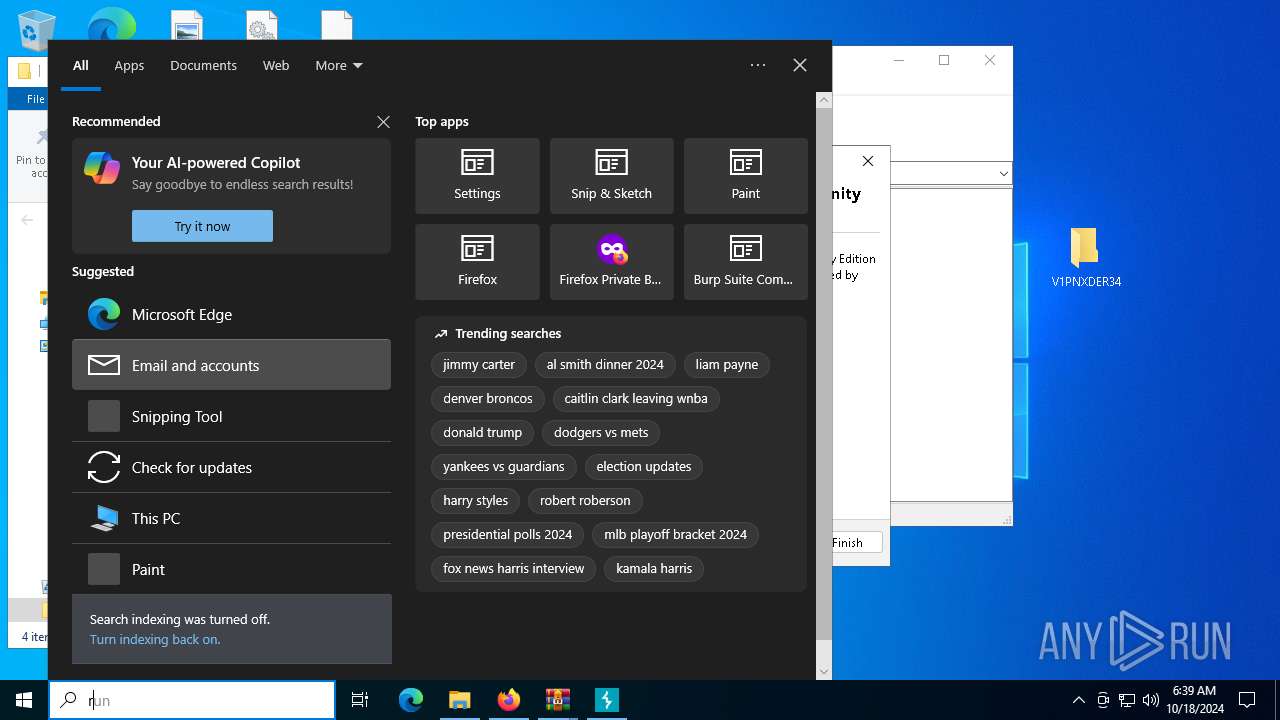1280x720 pixels.
Task: Switch to the All search tab
Action: (x=81, y=65)
